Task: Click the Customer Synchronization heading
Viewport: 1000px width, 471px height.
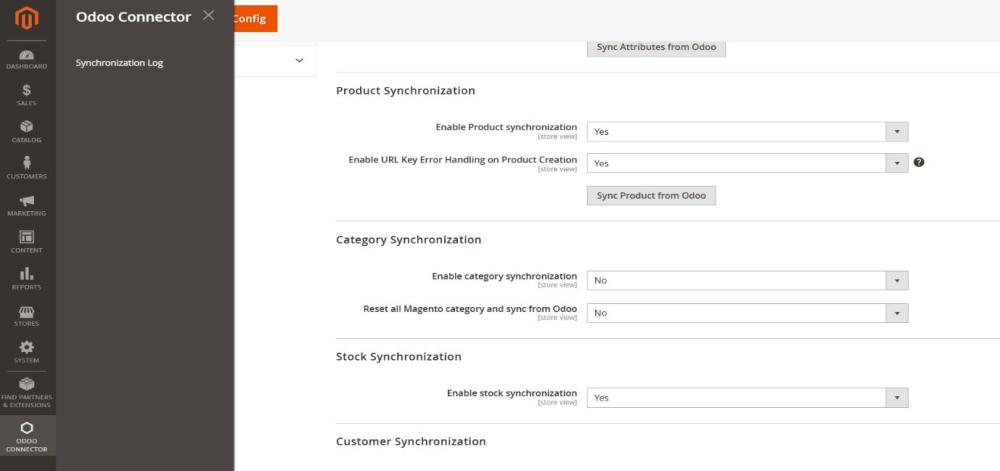Action: point(411,441)
